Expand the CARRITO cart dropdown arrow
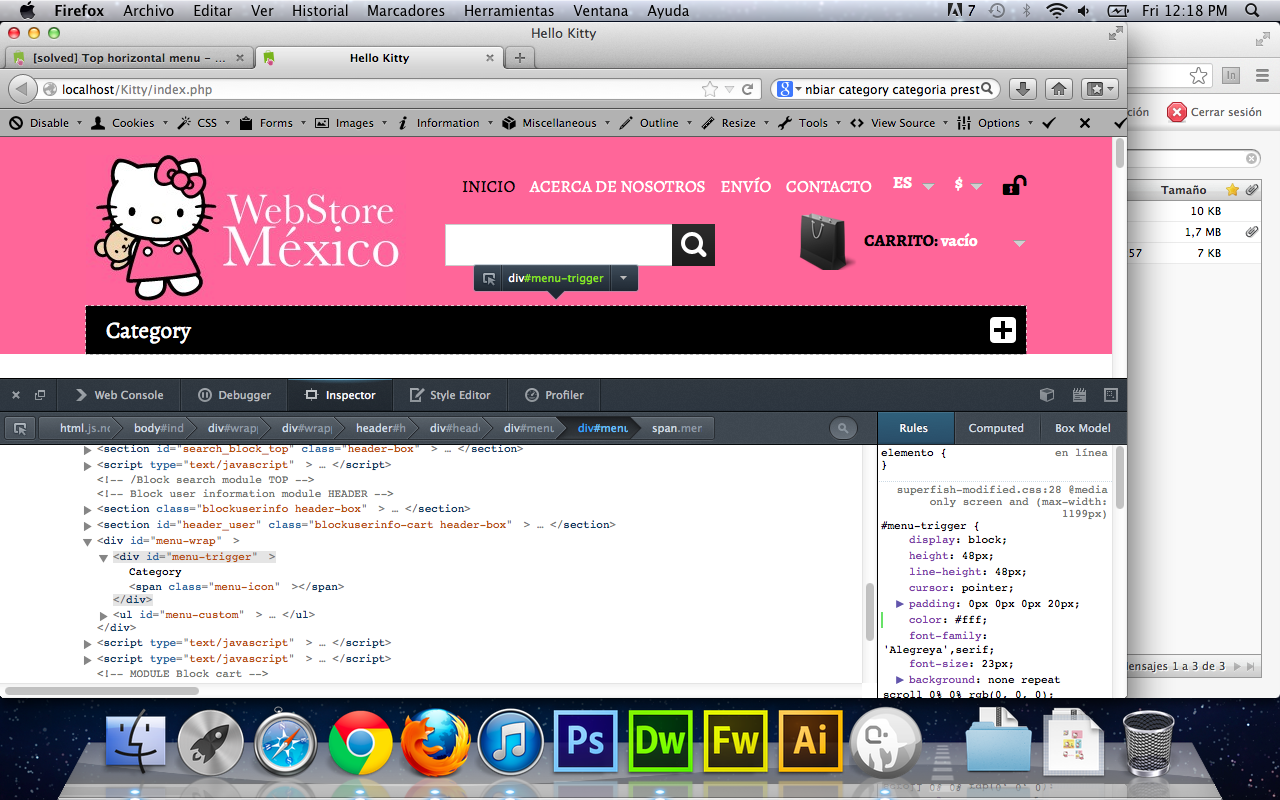1280x800 pixels. click(x=1019, y=243)
